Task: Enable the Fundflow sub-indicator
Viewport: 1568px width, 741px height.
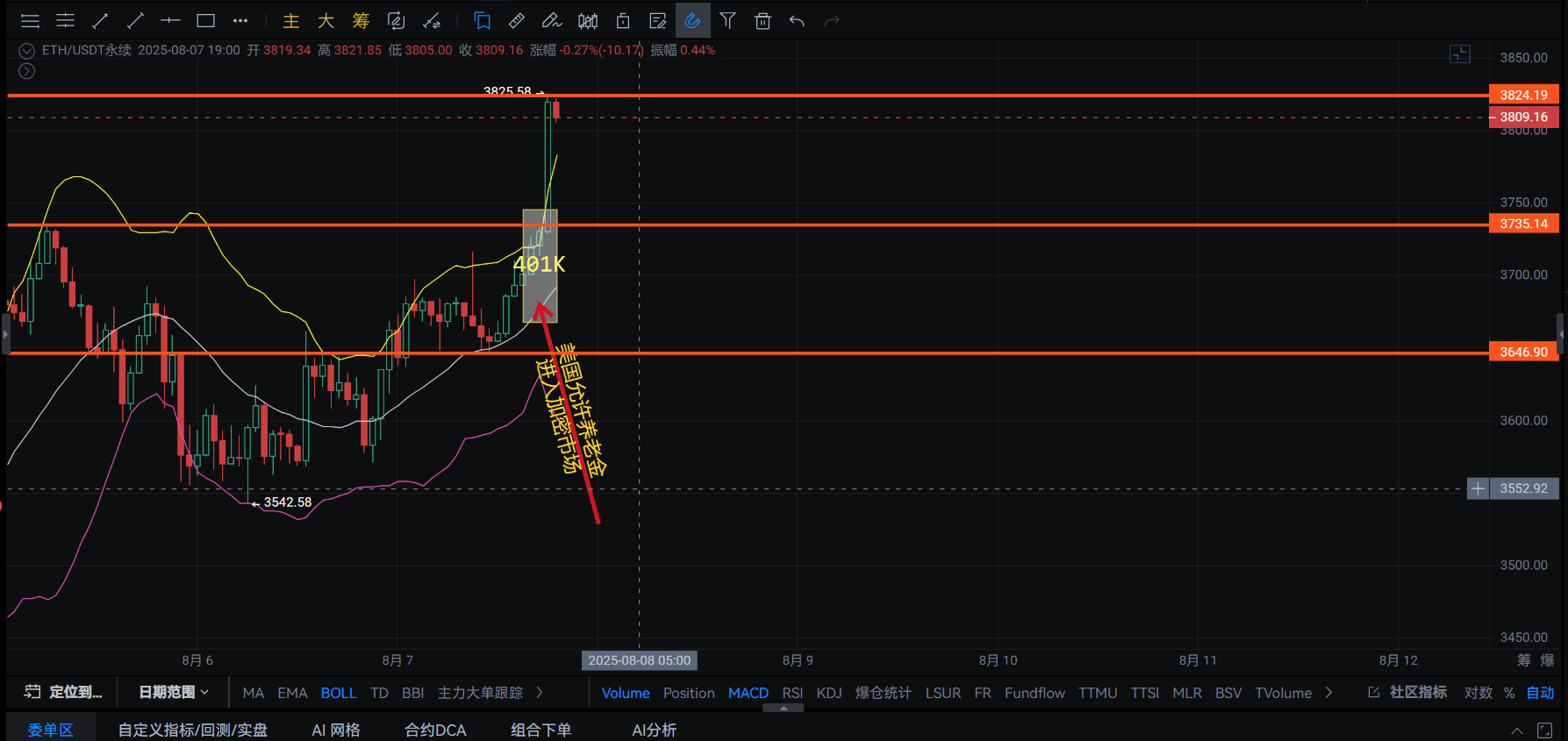Action: tap(1035, 693)
